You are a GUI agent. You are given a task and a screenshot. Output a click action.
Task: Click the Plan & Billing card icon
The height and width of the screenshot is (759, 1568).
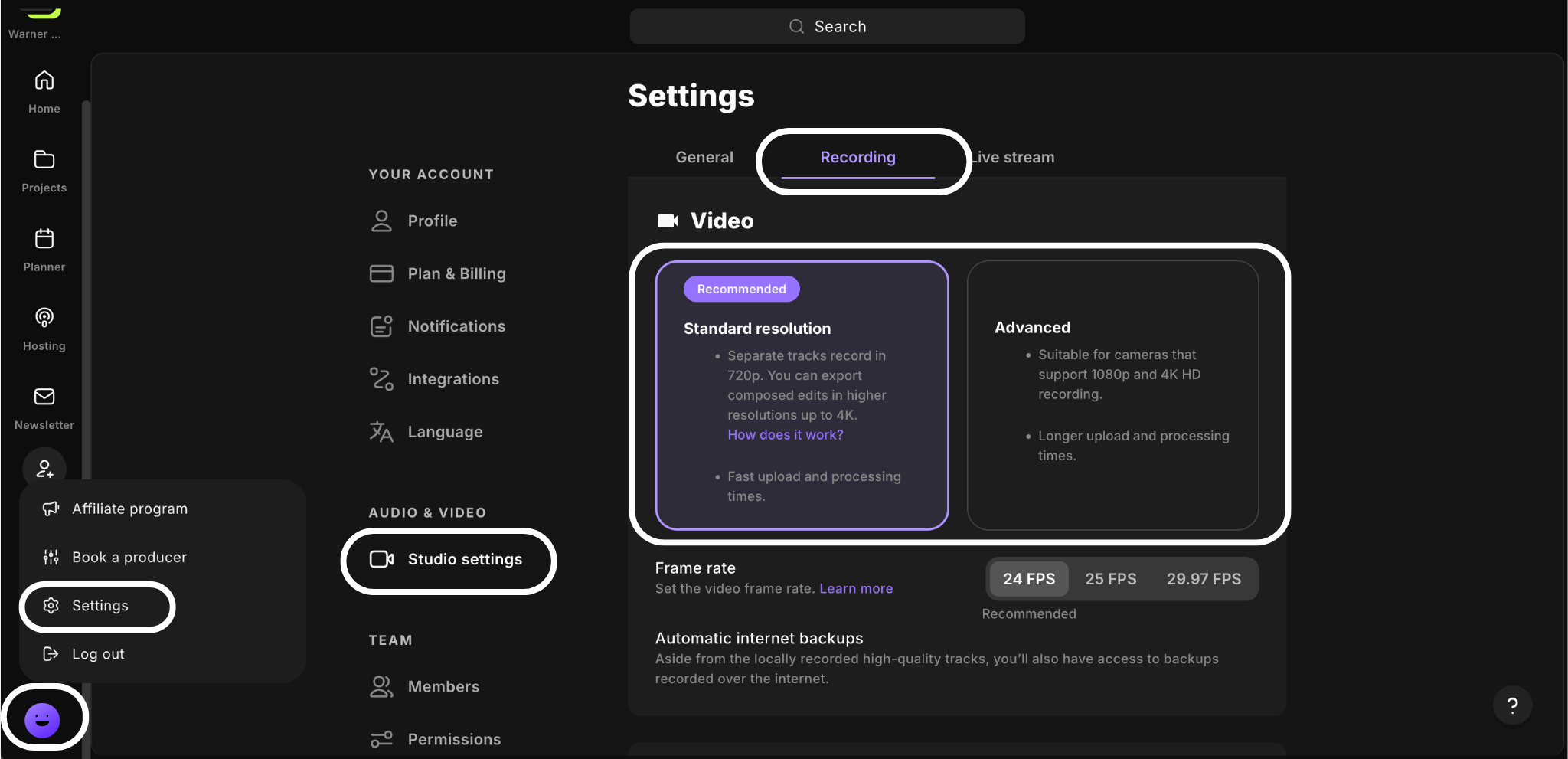(381, 273)
